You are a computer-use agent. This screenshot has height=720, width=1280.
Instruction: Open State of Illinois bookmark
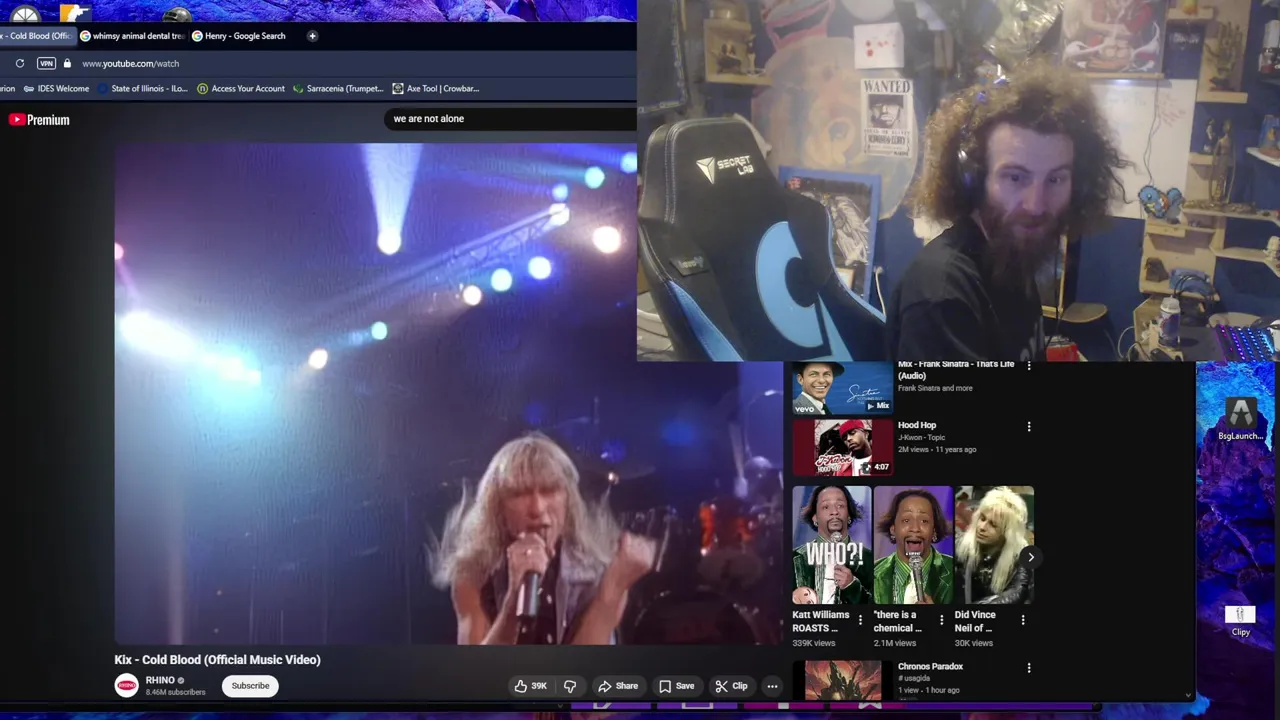coord(142,88)
